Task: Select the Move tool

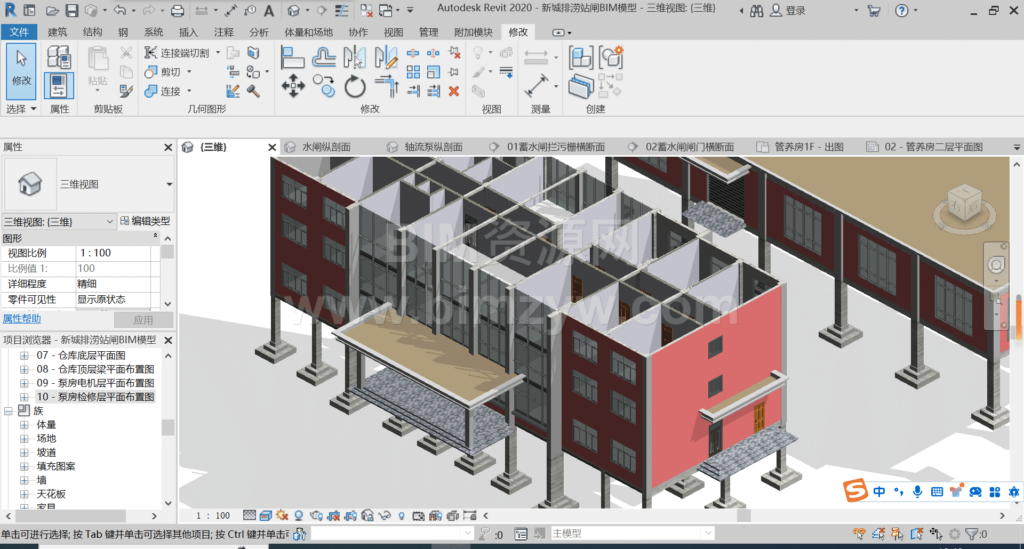Action: 293,86
